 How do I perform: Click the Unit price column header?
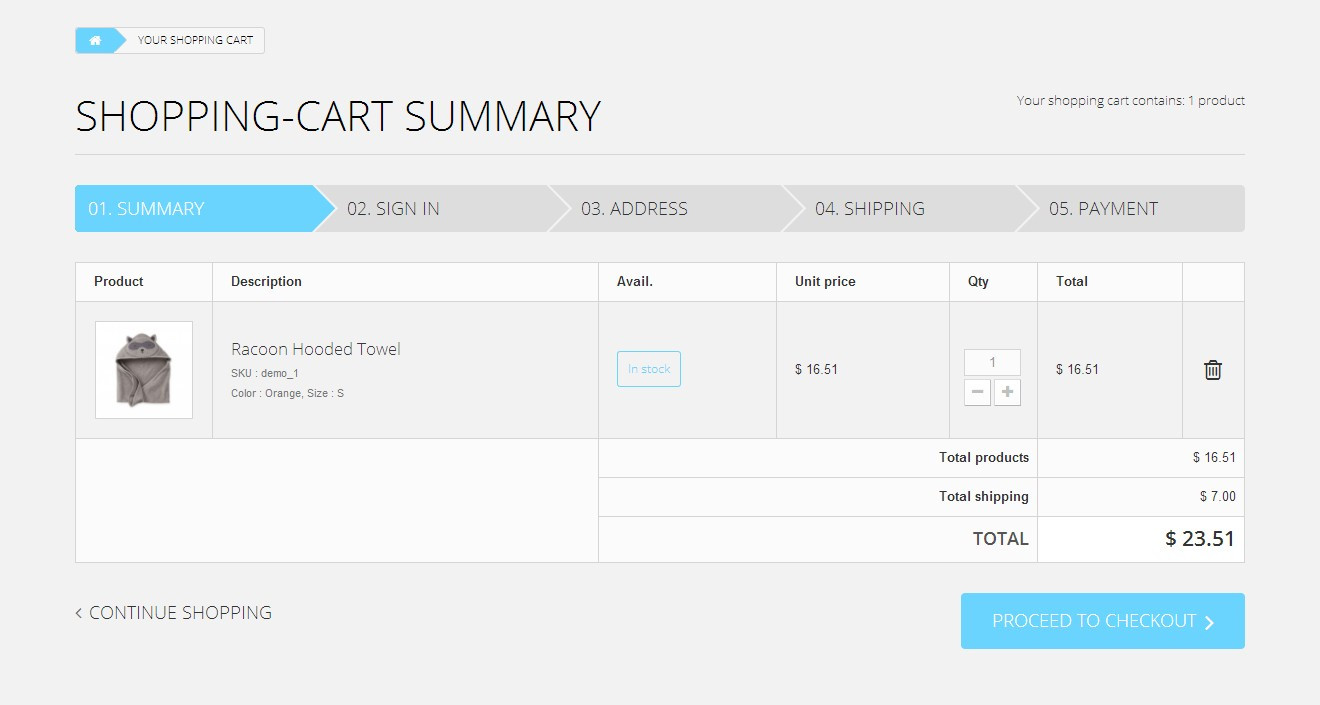click(x=825, y=282)
